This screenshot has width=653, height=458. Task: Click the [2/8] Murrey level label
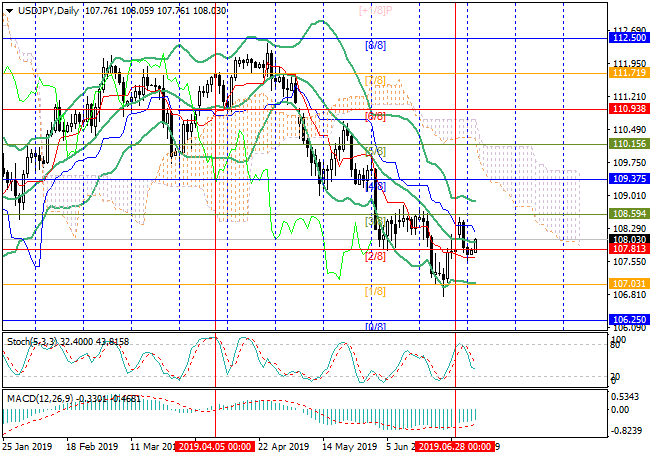tap(376, 256)
